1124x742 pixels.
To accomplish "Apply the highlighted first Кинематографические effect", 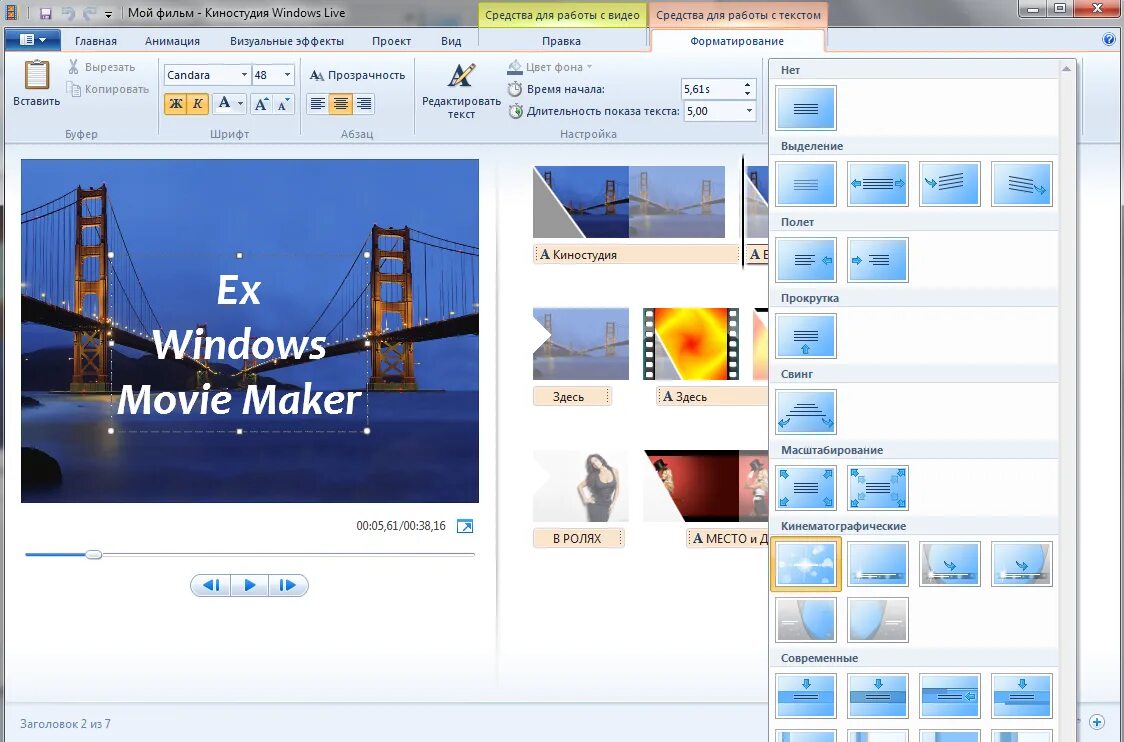I will (x=806, y=563).
